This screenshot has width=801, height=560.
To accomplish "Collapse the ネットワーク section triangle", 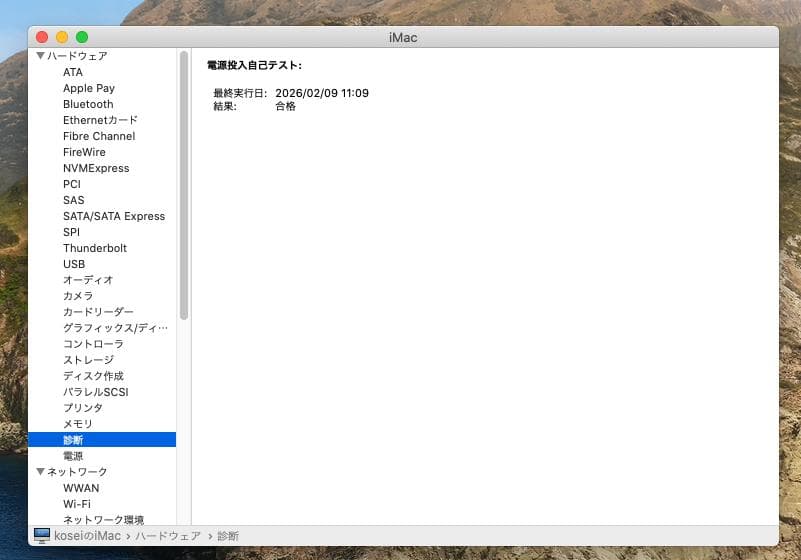I will [x=40, y=471].
